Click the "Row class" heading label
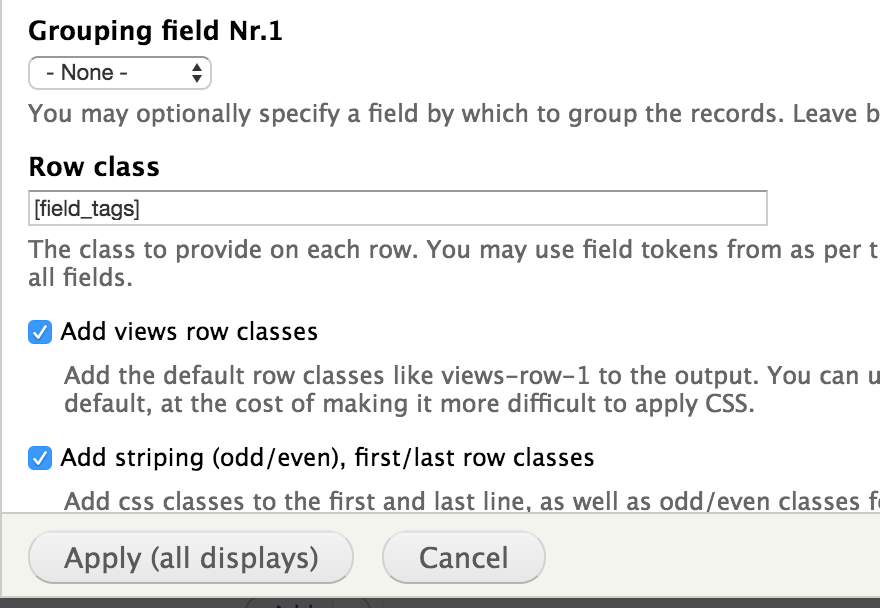The image size is (880, 608). 93,166
